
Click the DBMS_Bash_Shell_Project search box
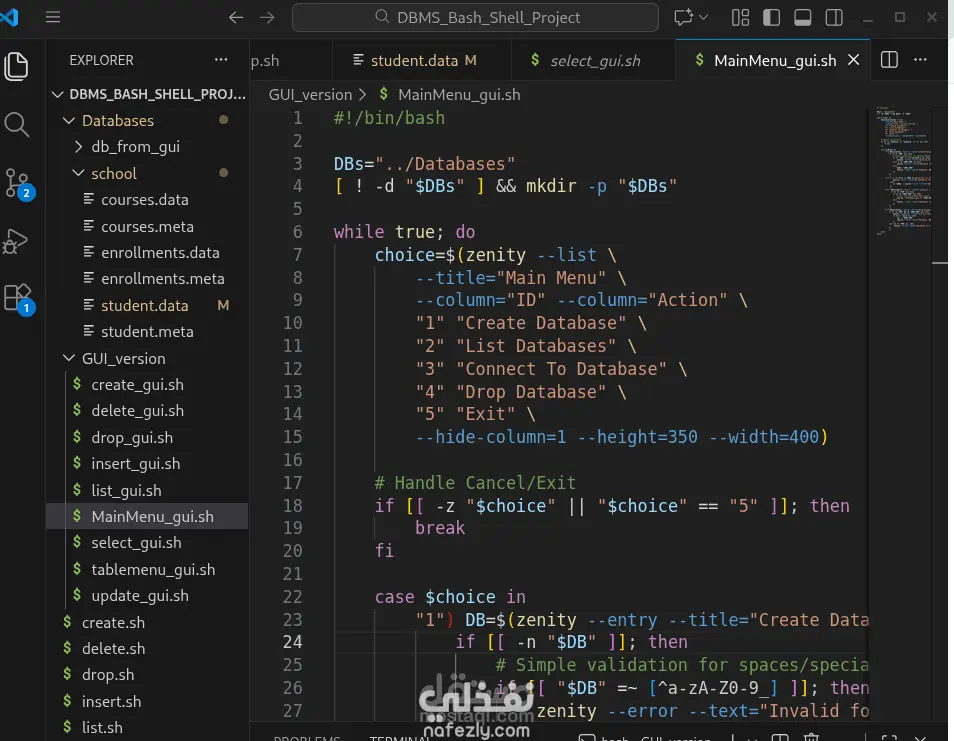(x=475, y=17)
